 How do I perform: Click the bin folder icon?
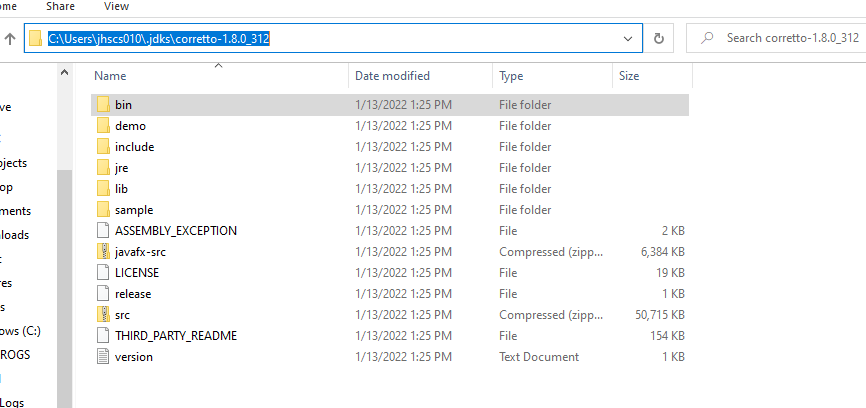[103, 104]
